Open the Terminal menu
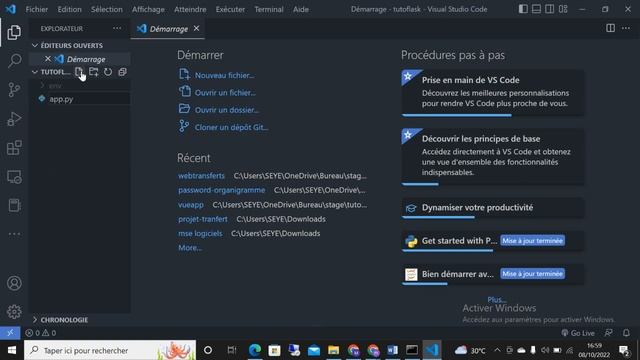640x360 pixels. tap(269, 9)
